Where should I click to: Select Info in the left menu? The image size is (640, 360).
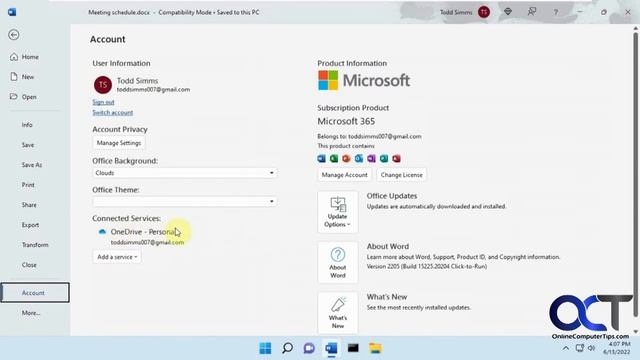click(x=27, y=125)
